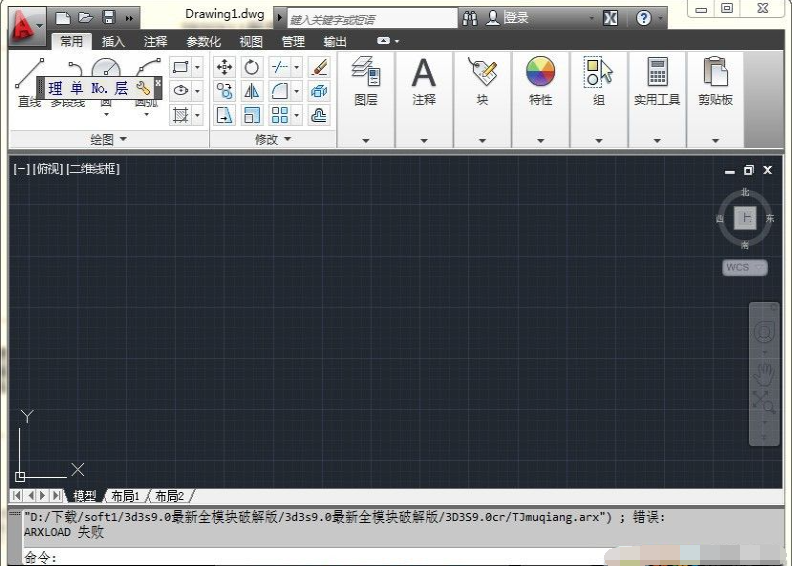The image size is (792, 566).
Task: Switch to the 布局1 layout tab
Action: pyautogui.click(x=125, y=496)
